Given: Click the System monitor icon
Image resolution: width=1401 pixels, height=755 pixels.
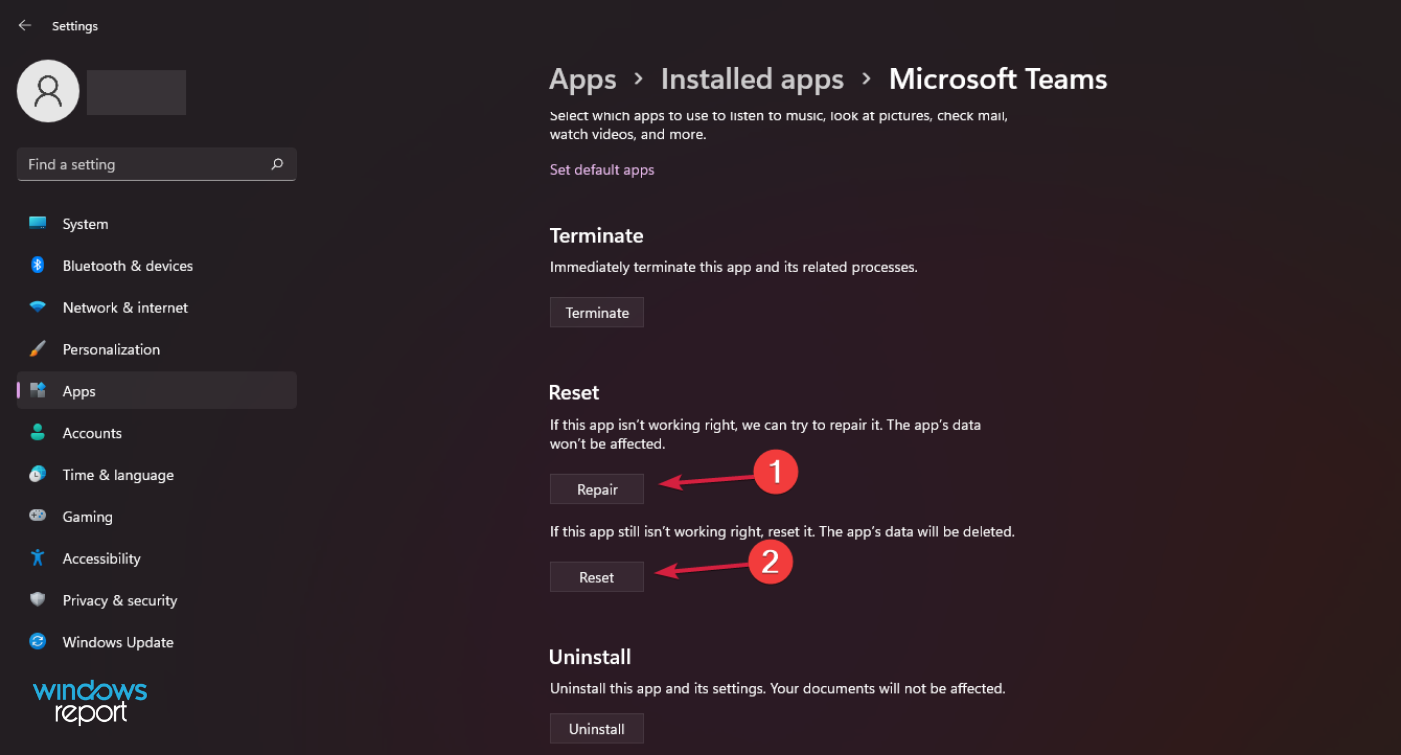Looking at the screenshot, I should tap(38, 224).
